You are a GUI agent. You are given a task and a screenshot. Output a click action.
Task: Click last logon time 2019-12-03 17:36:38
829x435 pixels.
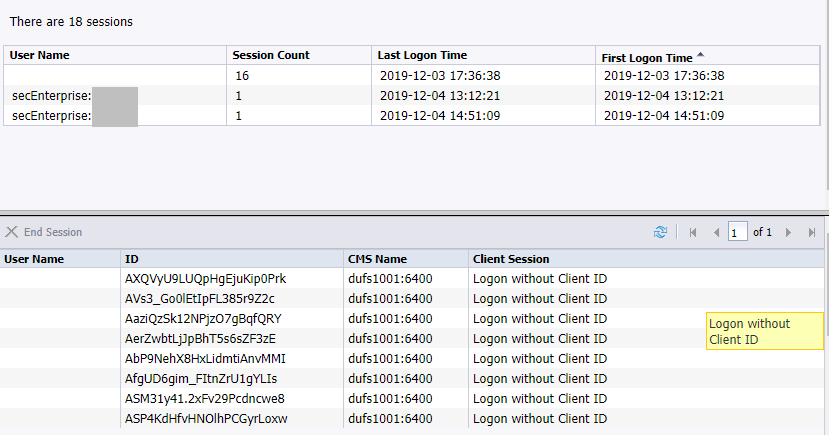[440, 76]
